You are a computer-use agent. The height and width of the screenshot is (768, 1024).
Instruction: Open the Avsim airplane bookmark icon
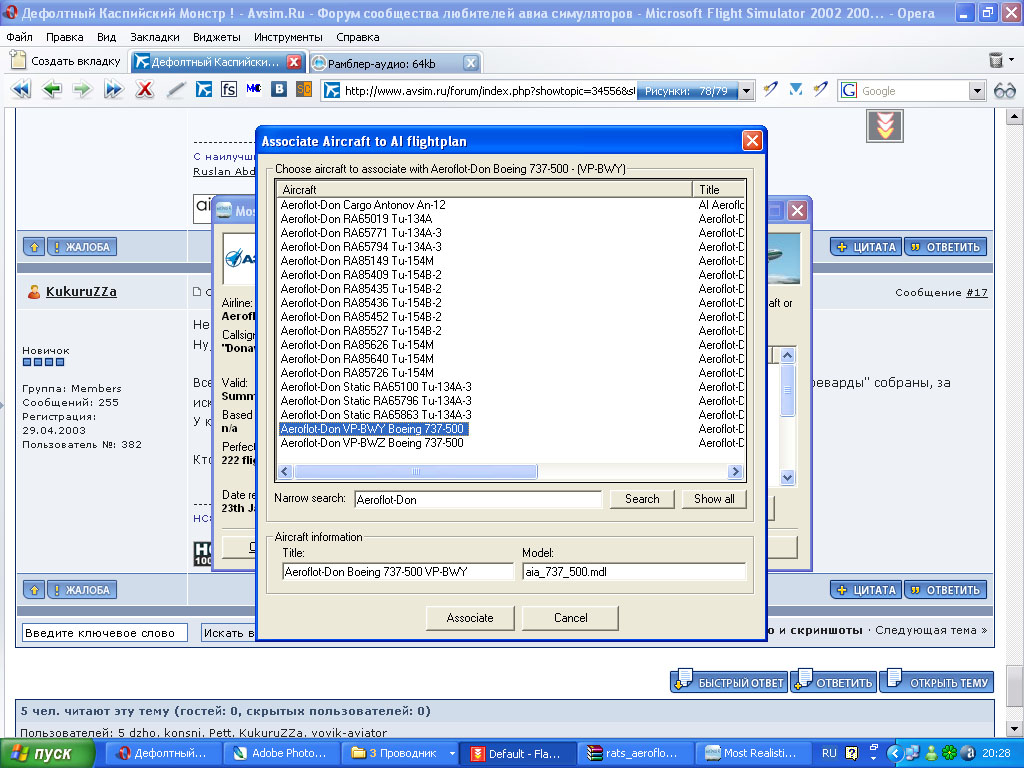(204, 89)
